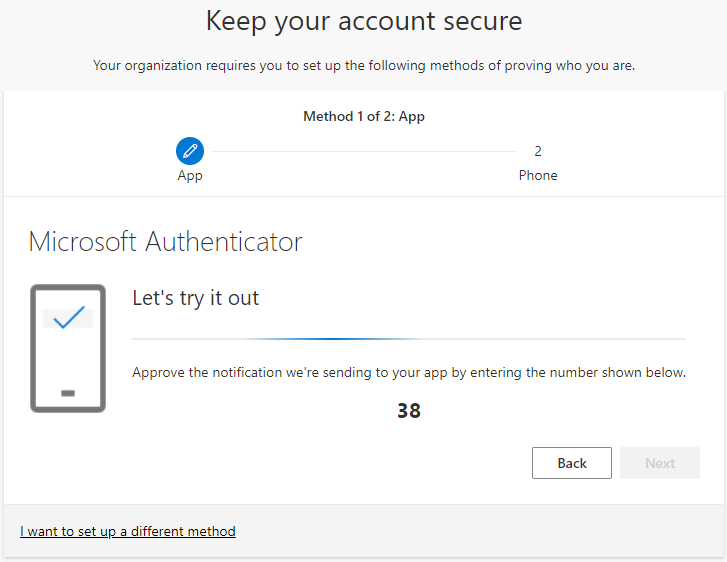
Task: Click the blue checkmark on the phone graphic
Action: [68, 318]
